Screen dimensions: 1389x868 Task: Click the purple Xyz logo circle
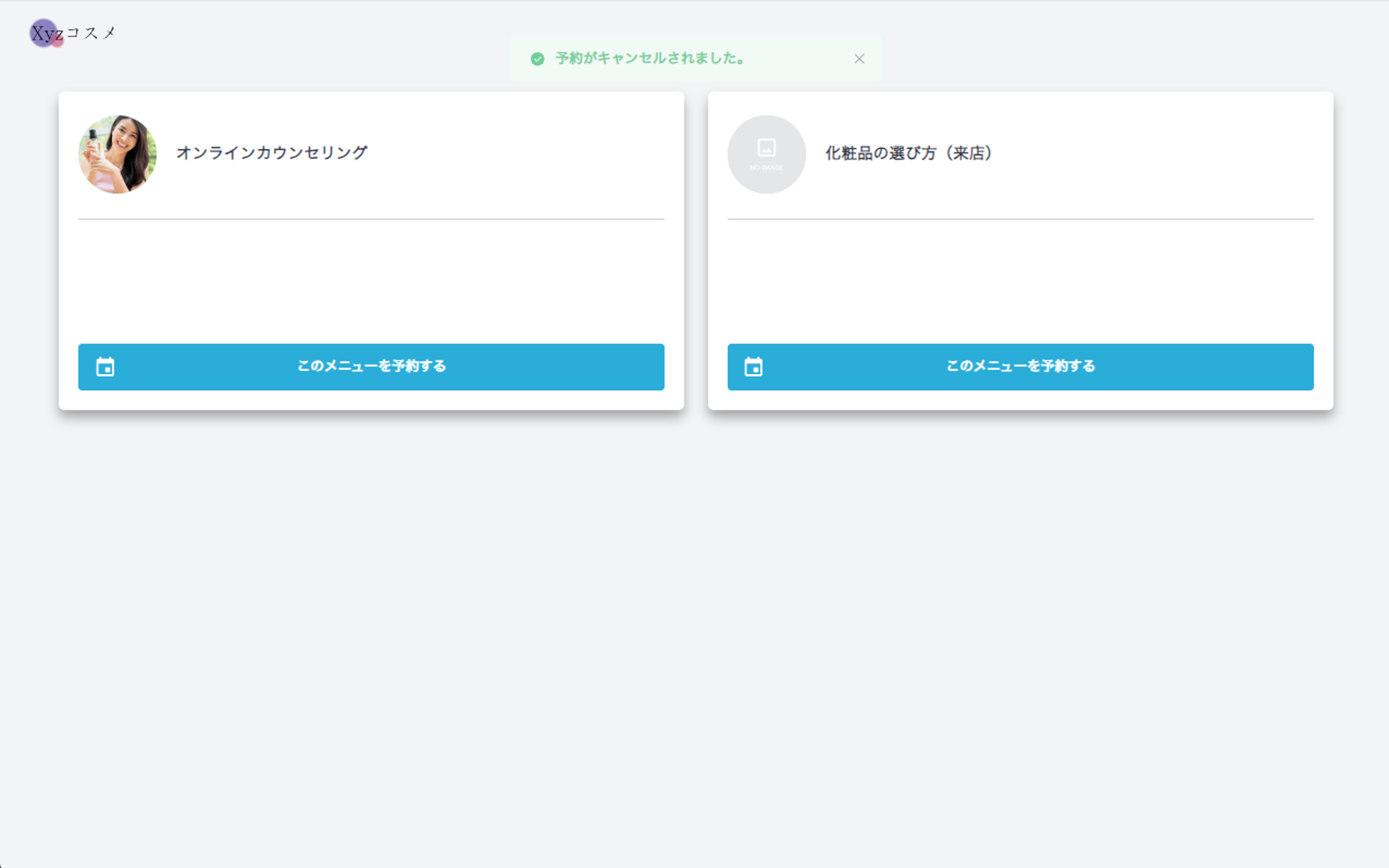tap(44, 31)
